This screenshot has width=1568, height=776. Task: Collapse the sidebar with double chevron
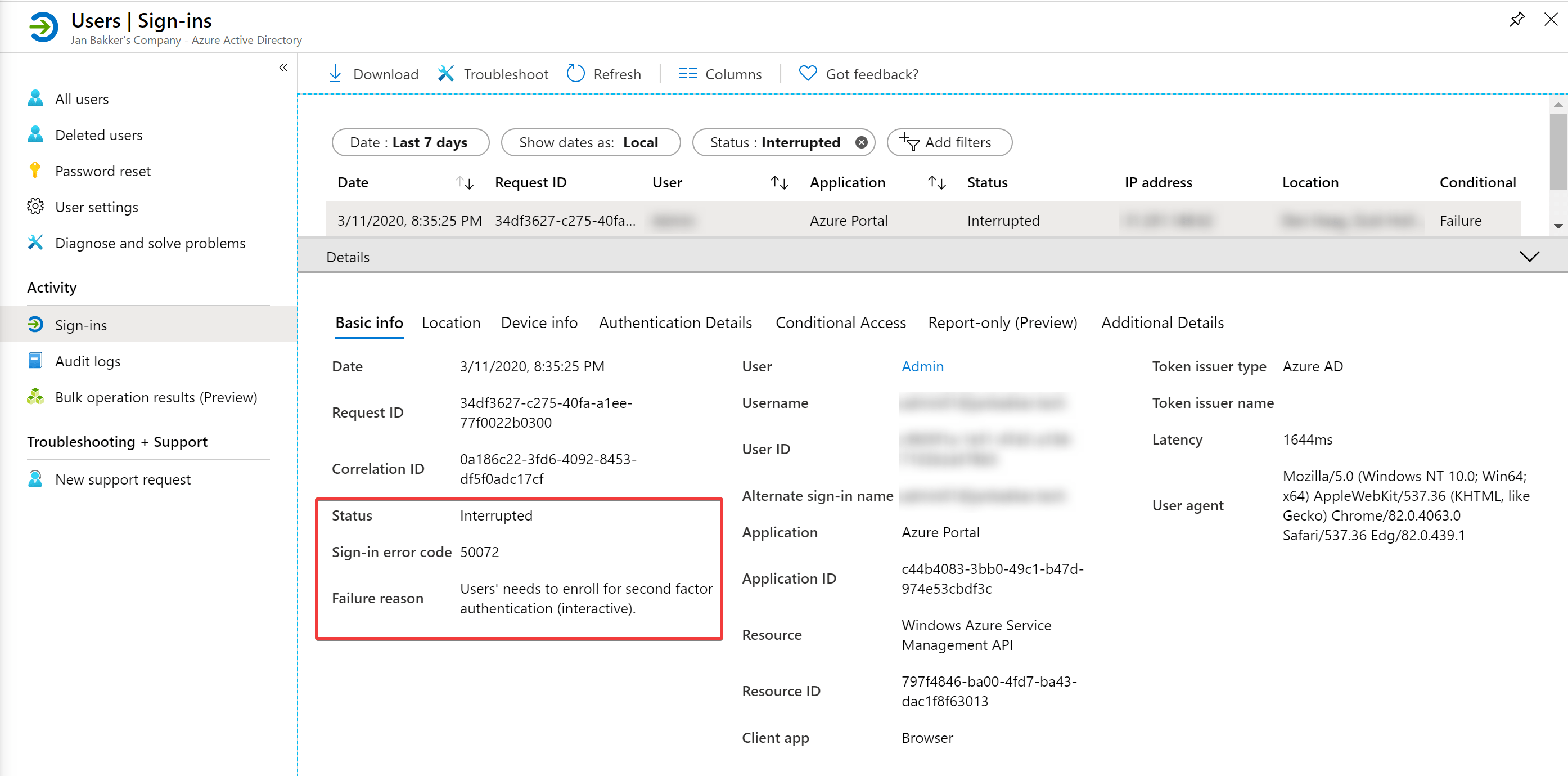coord(283,68)
